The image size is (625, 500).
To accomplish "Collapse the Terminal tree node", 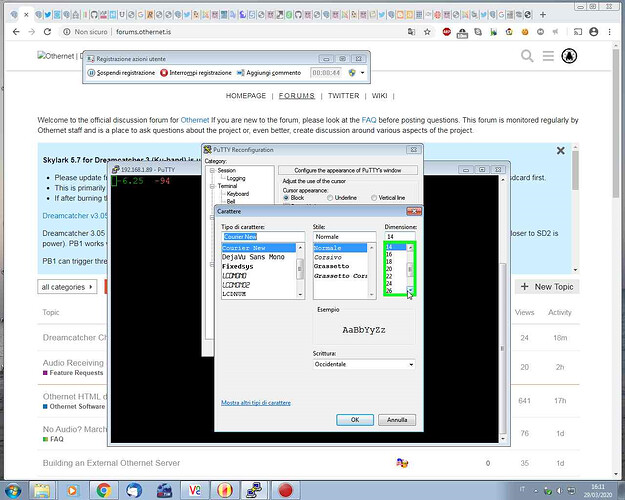I will coord(212,186).
